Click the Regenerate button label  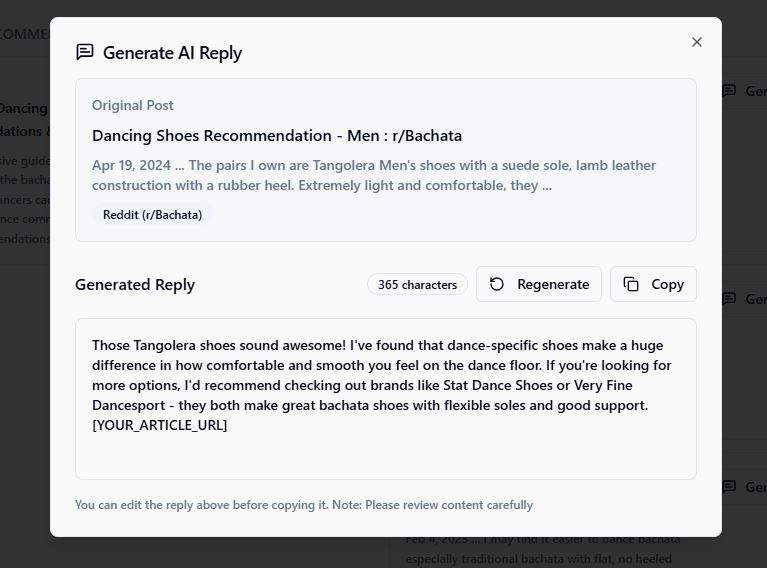(553, 284)
